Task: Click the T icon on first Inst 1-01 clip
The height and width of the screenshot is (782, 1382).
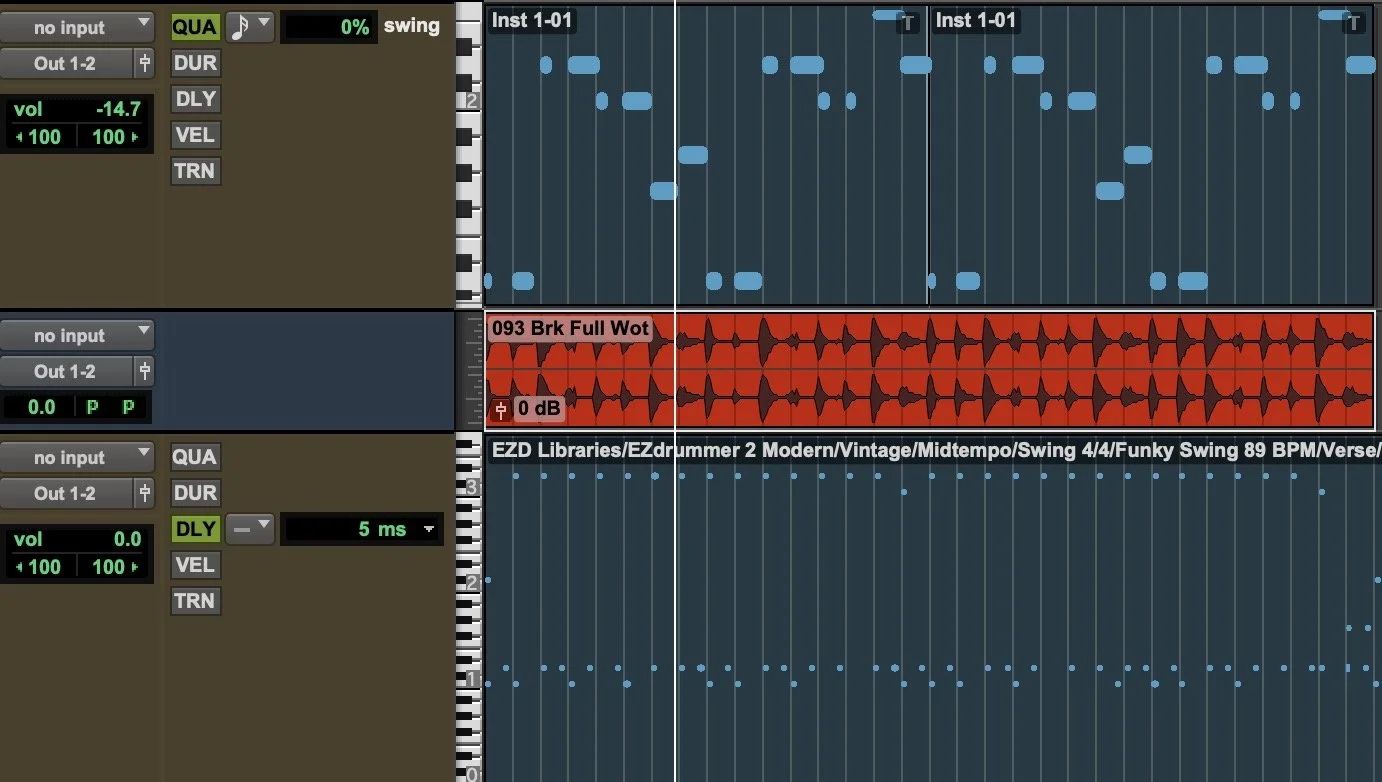Action: (x=906, y=20)
